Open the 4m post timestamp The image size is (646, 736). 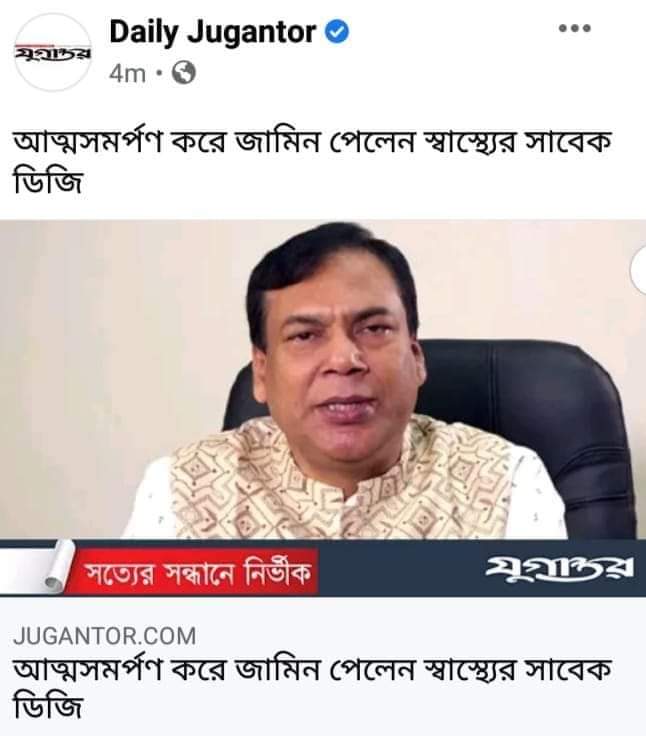pyautogui.click(x=127, y=74)
